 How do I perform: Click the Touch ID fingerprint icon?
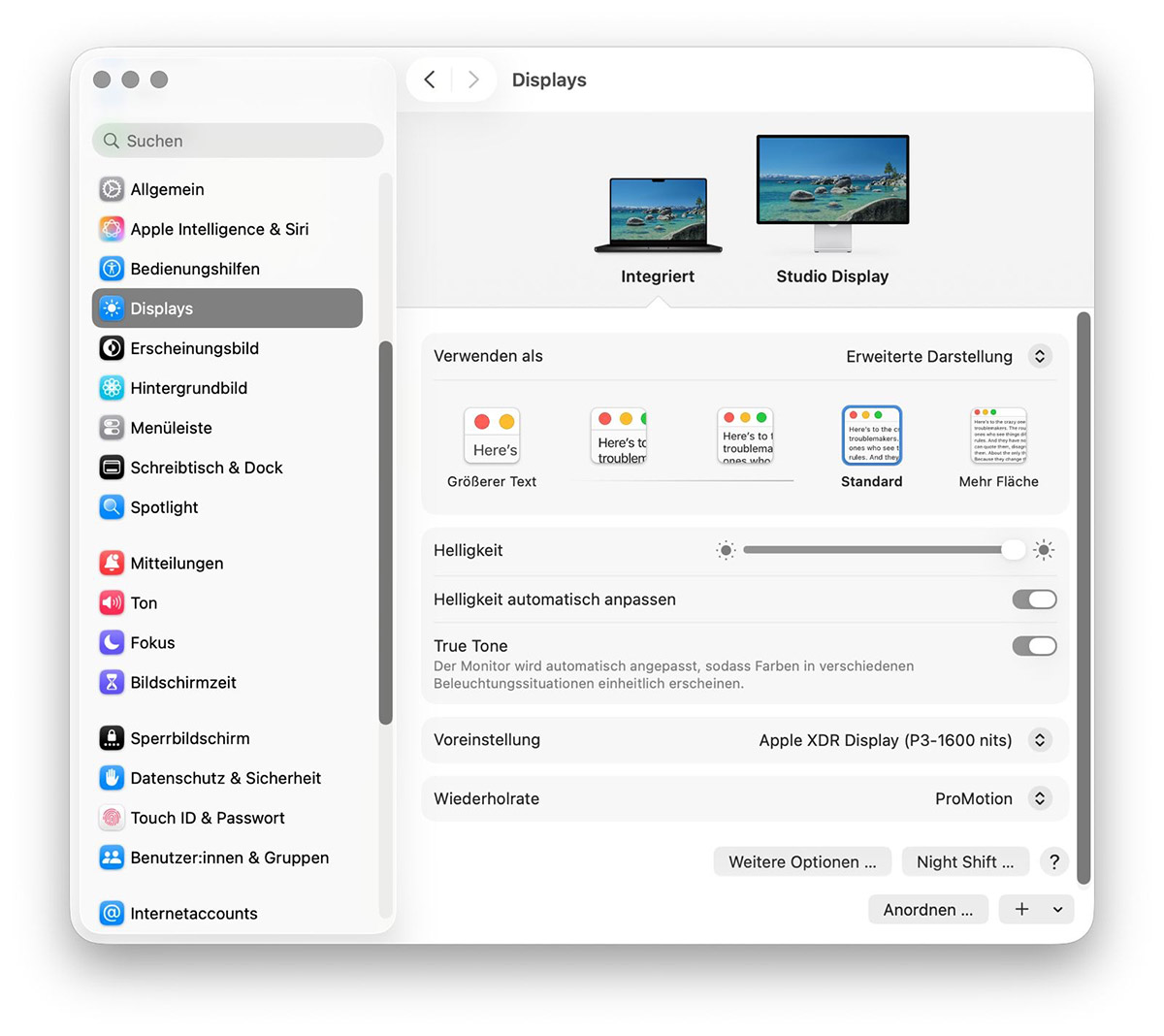112,818
